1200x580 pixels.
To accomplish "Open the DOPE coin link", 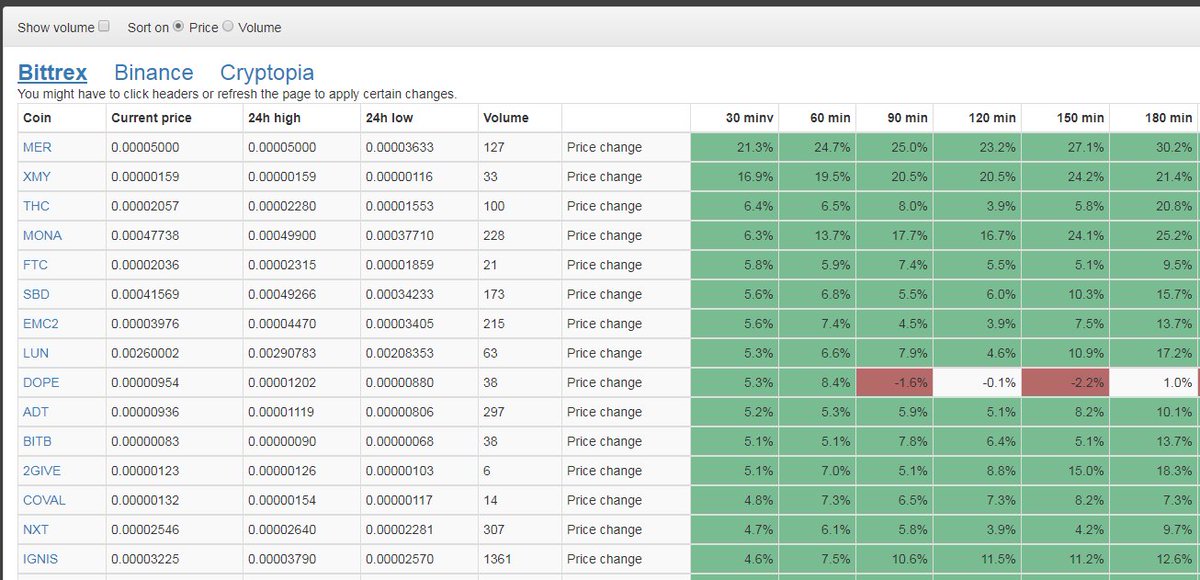I will 40,382.
